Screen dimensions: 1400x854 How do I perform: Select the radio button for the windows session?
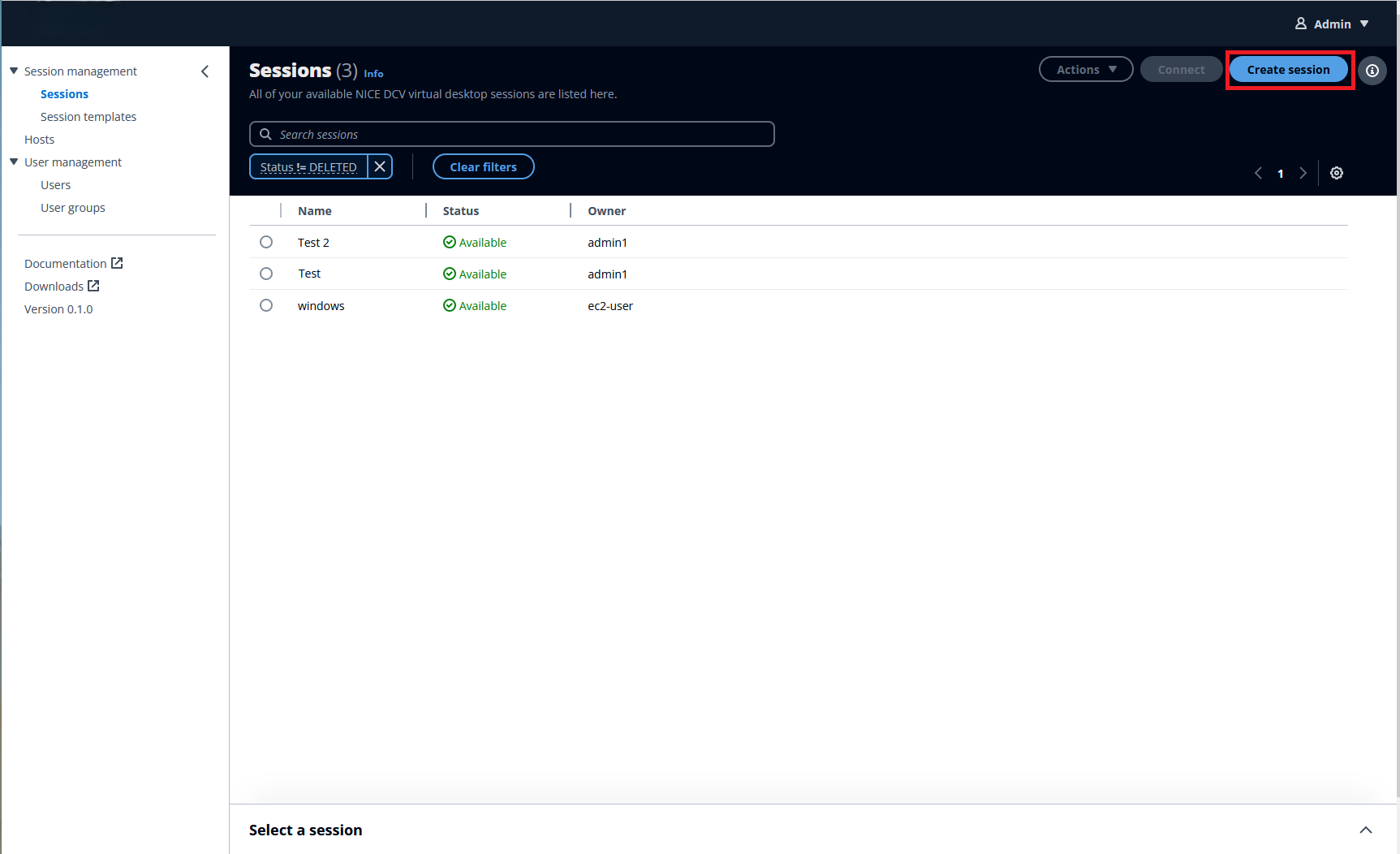(266, 305)
